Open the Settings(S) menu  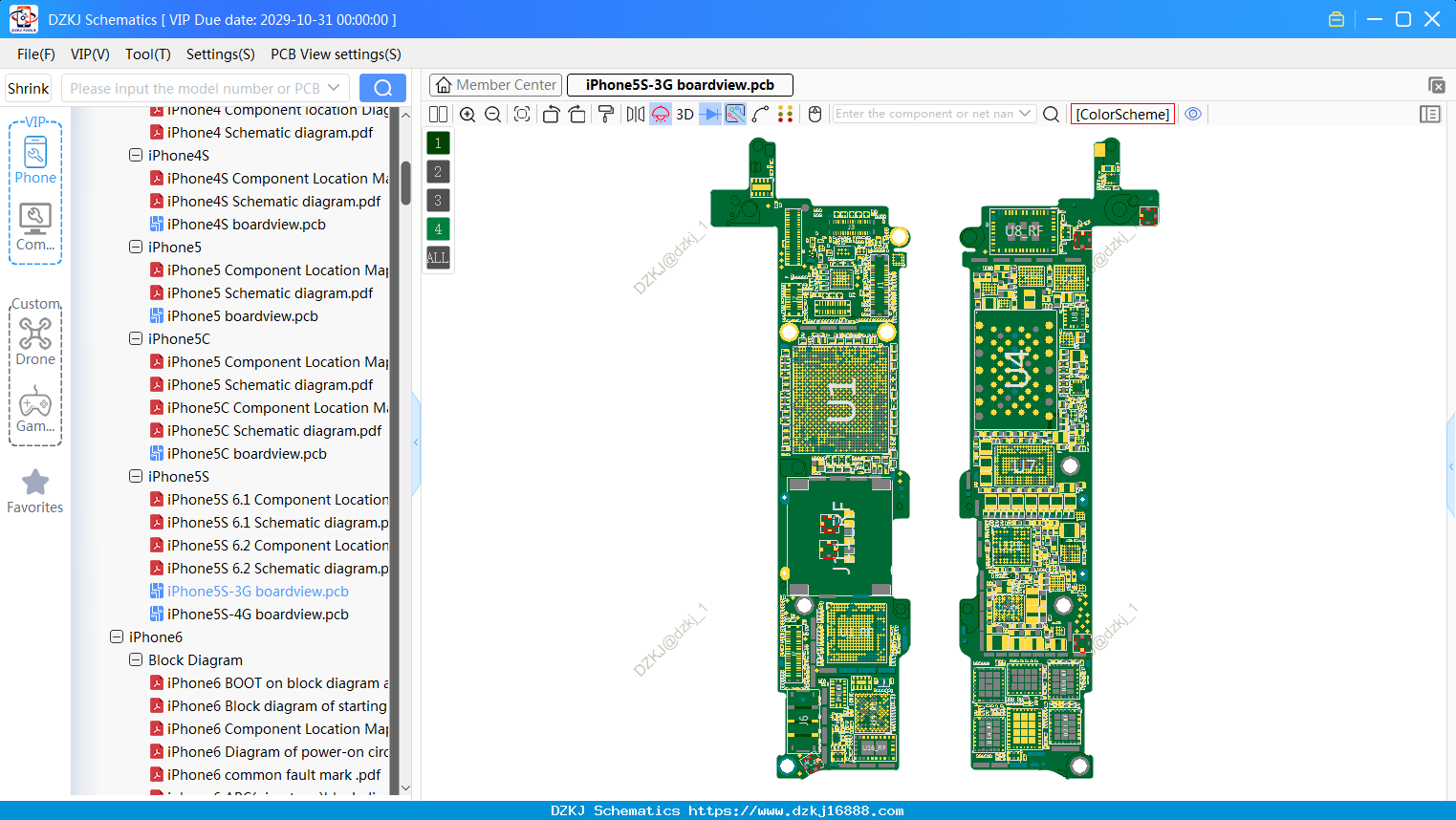[221, 54]
